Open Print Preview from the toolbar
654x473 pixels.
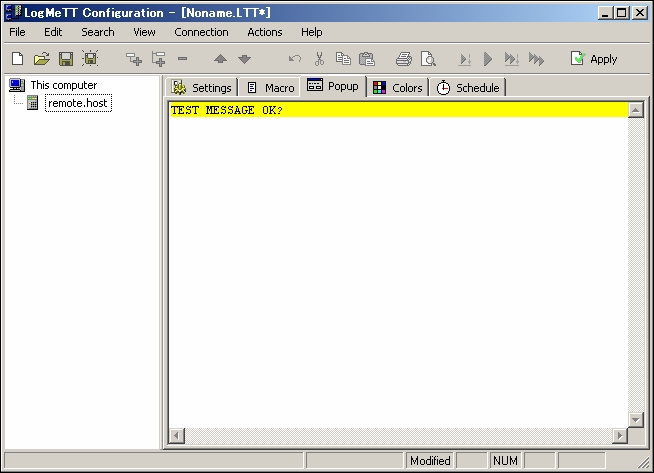(428, 59)
